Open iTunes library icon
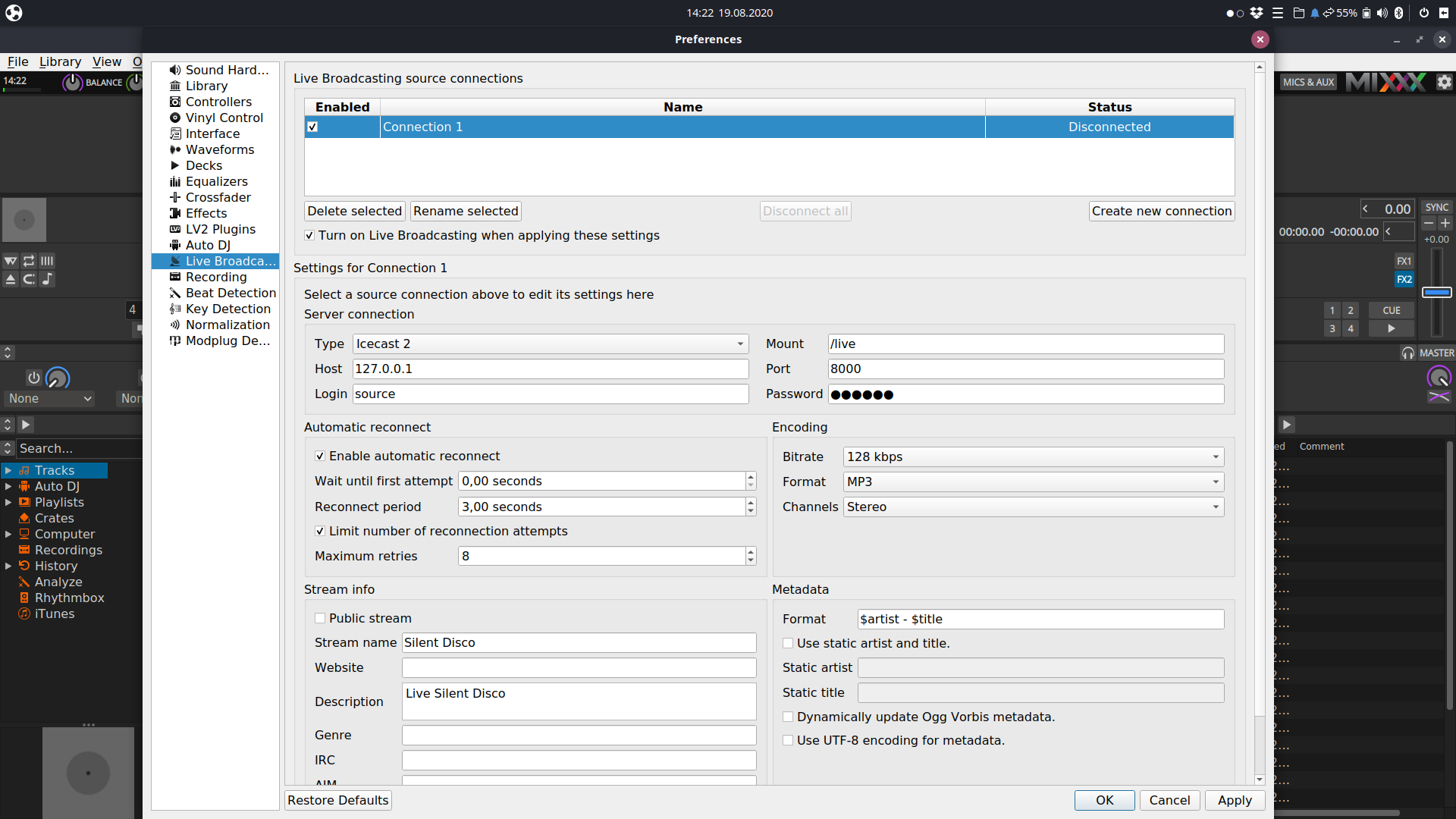Viewport: 1456px width, 819px height. [x=24, y=613]
